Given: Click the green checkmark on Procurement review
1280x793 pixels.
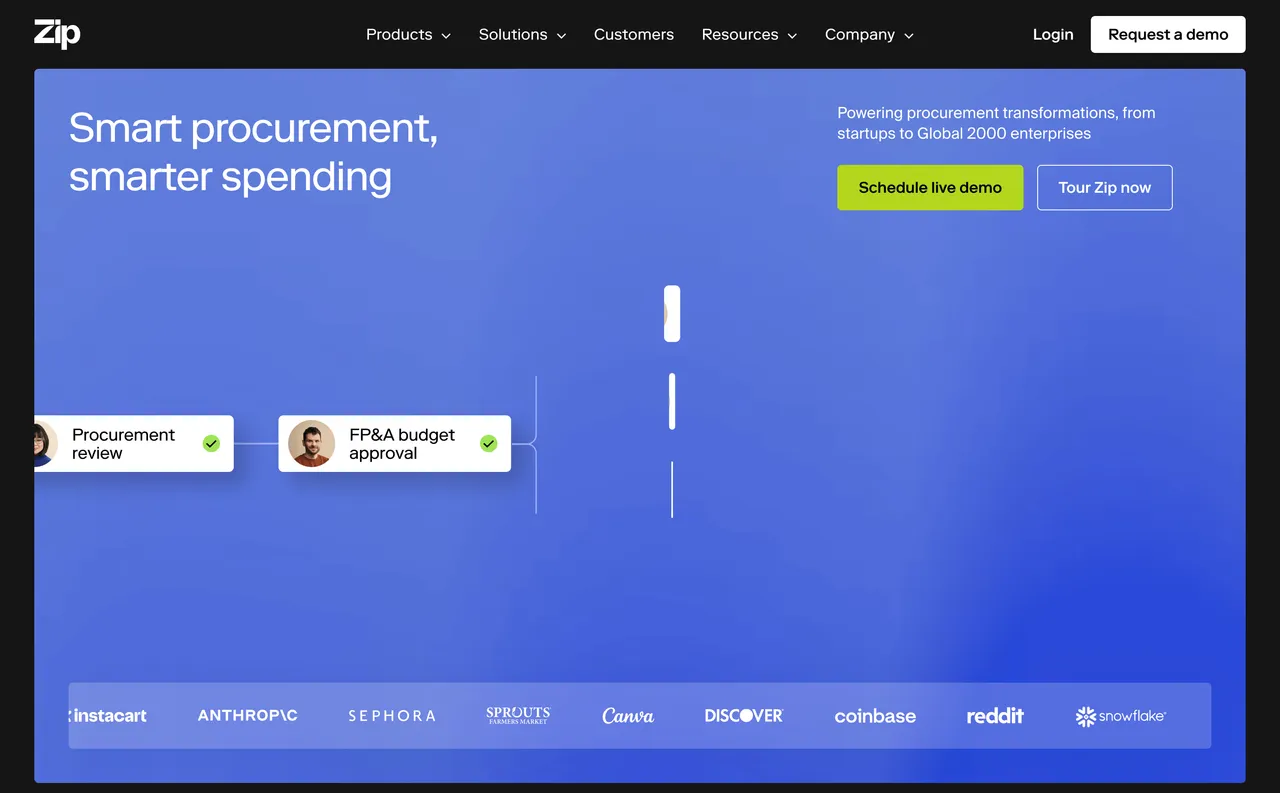Looking at the screenshot, I should pos(211,443).
